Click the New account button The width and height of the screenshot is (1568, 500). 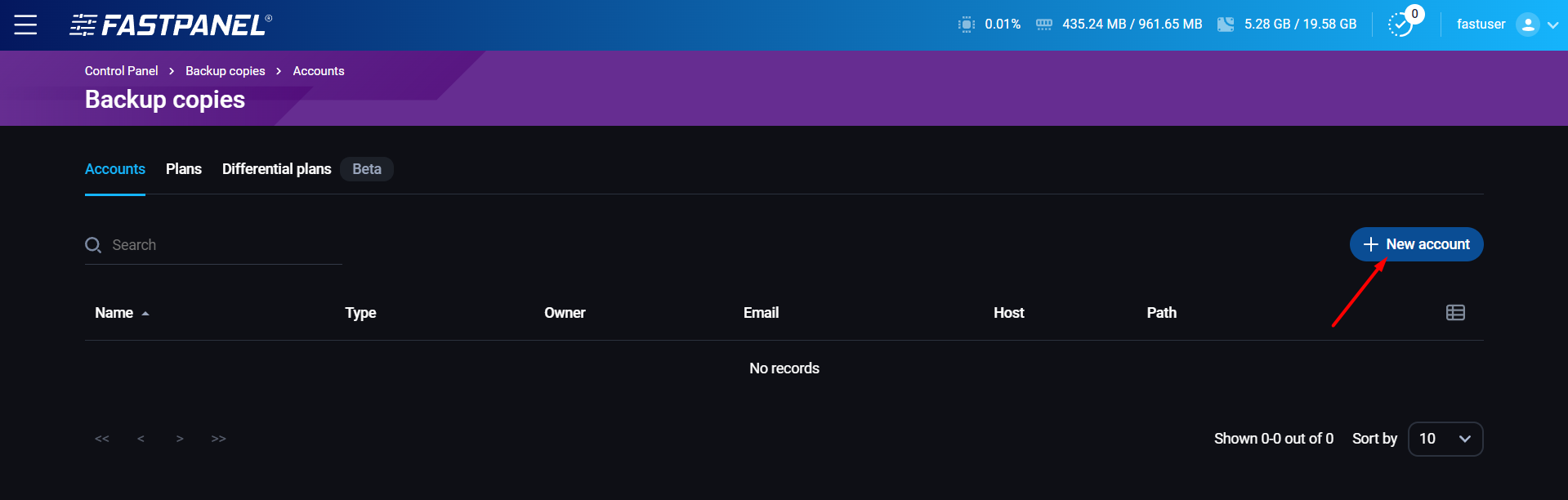point(1415,244)
